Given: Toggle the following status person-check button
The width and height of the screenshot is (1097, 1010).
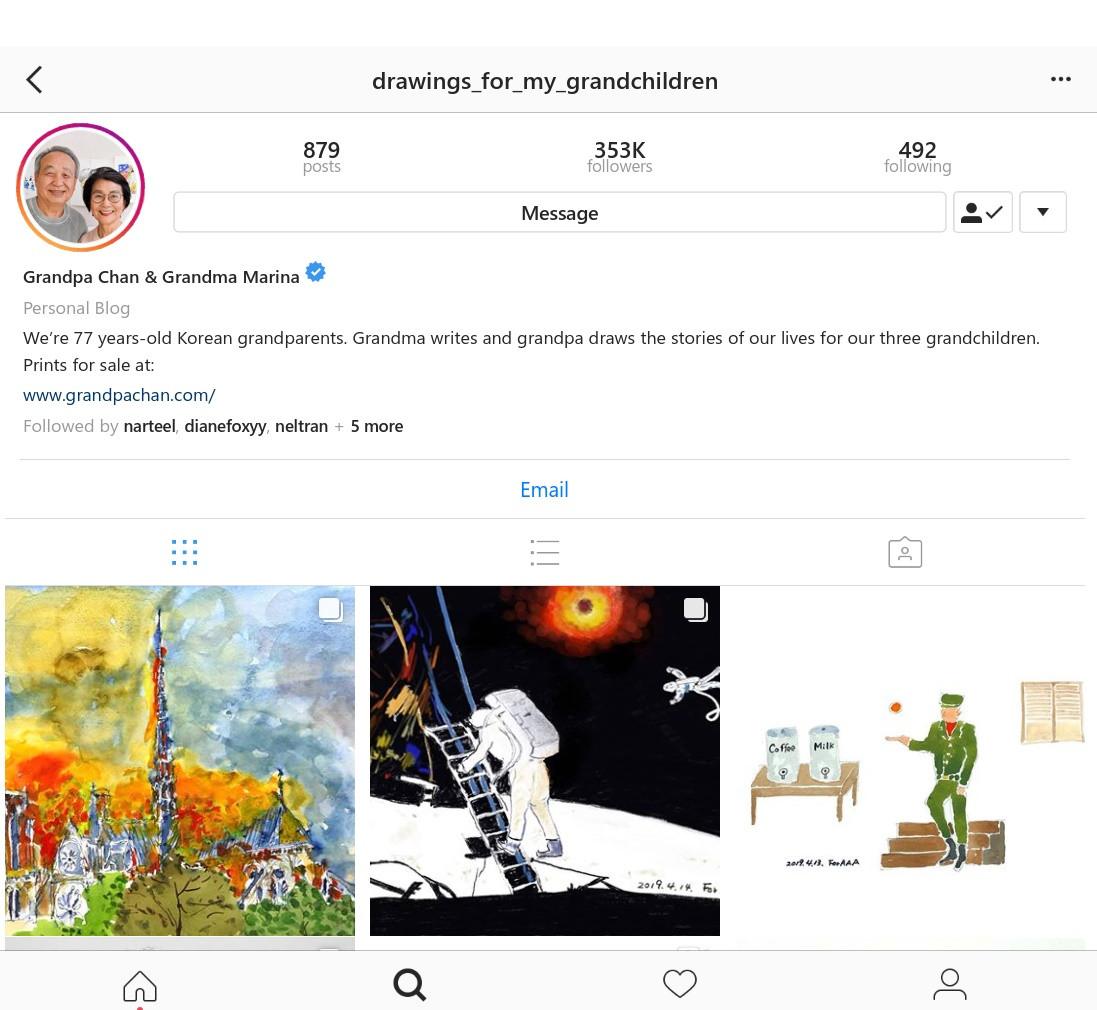Looking at the screenshot, I should [982, 212].
